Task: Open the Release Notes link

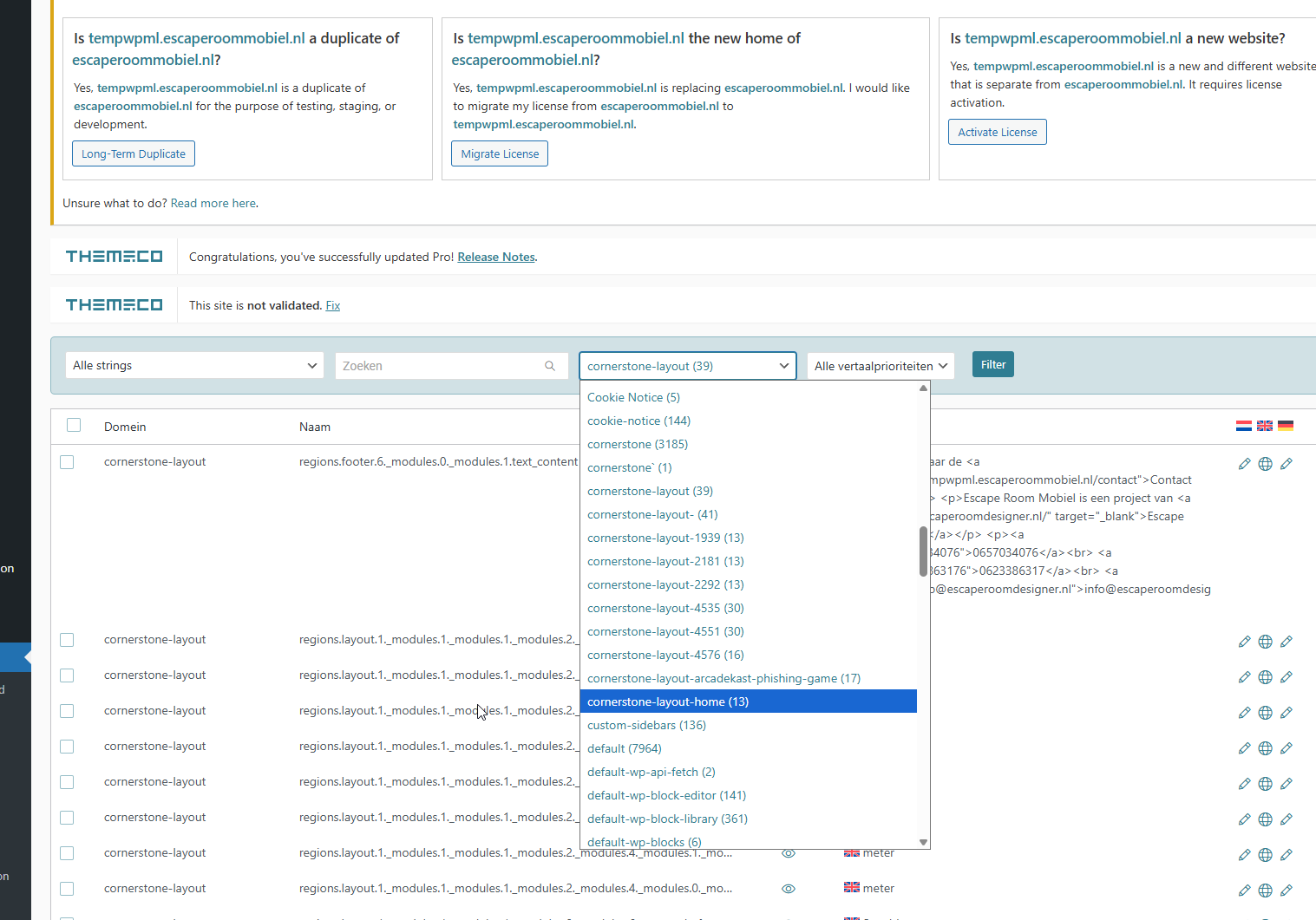Action: 496,257
